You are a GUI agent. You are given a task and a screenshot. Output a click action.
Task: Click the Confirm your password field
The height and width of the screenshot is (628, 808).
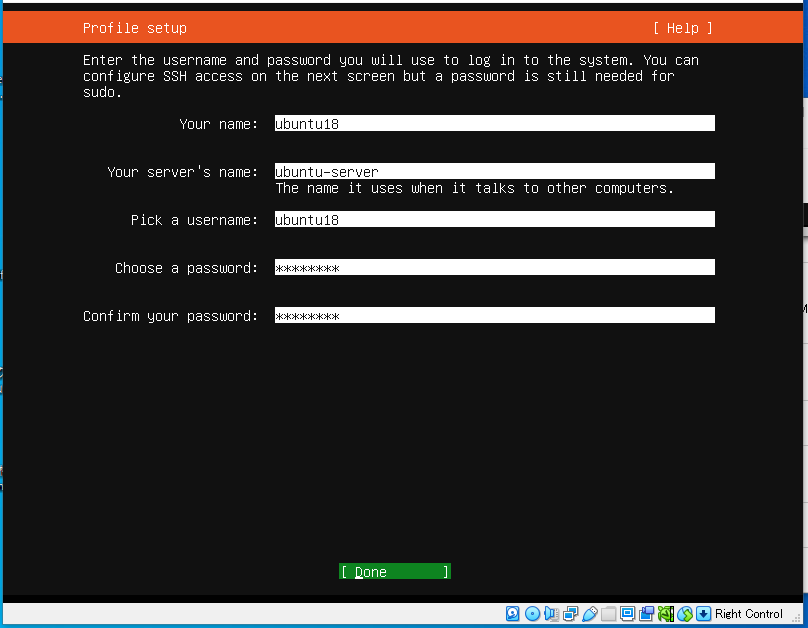(494, 315)
